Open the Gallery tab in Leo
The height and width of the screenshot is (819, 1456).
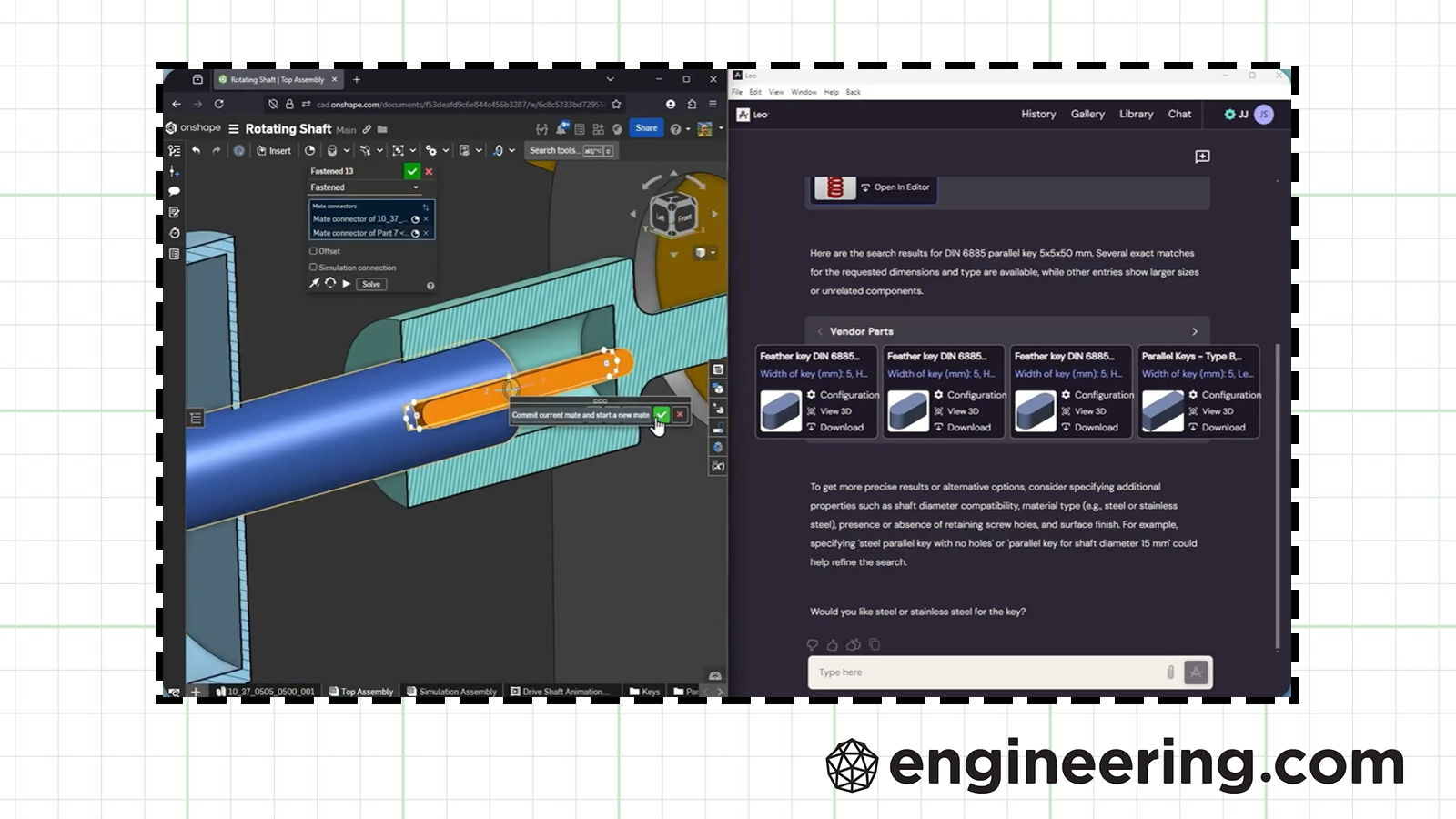pyautogui.click(x=1087, y=115)
